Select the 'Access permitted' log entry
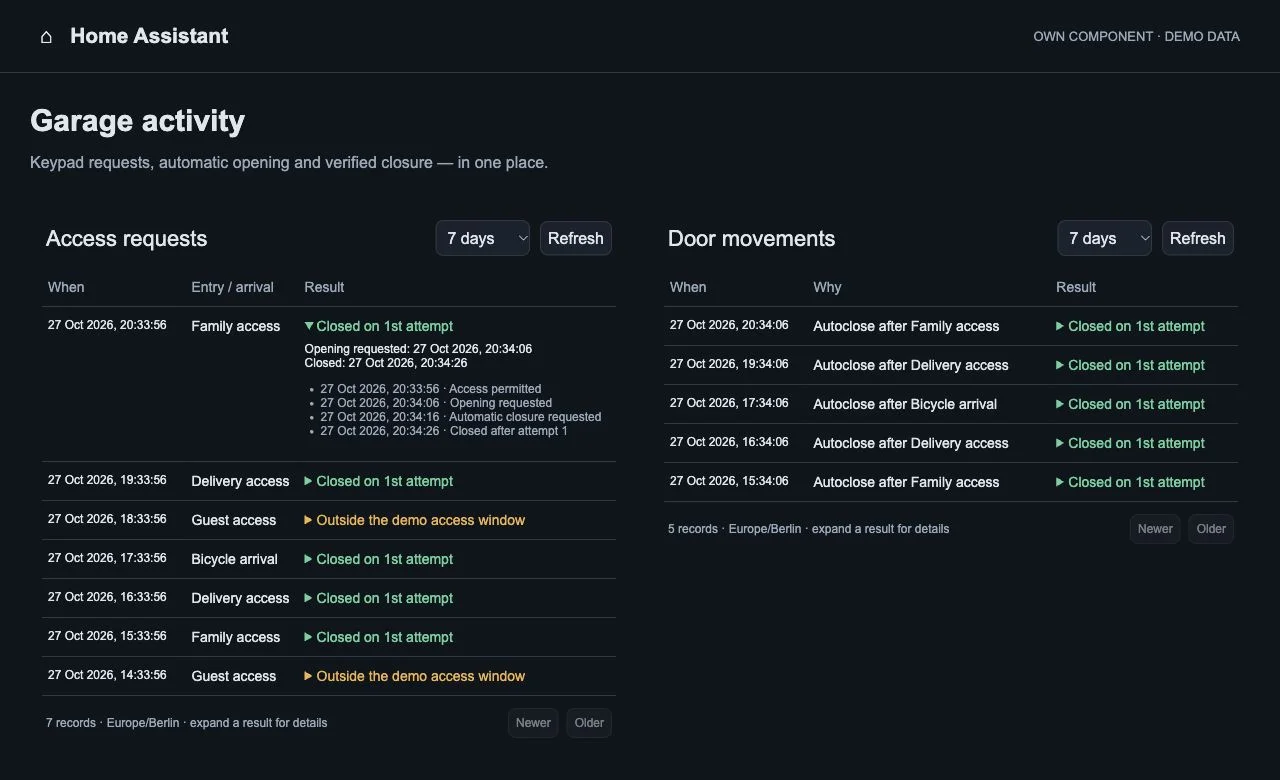 (431, 389)
